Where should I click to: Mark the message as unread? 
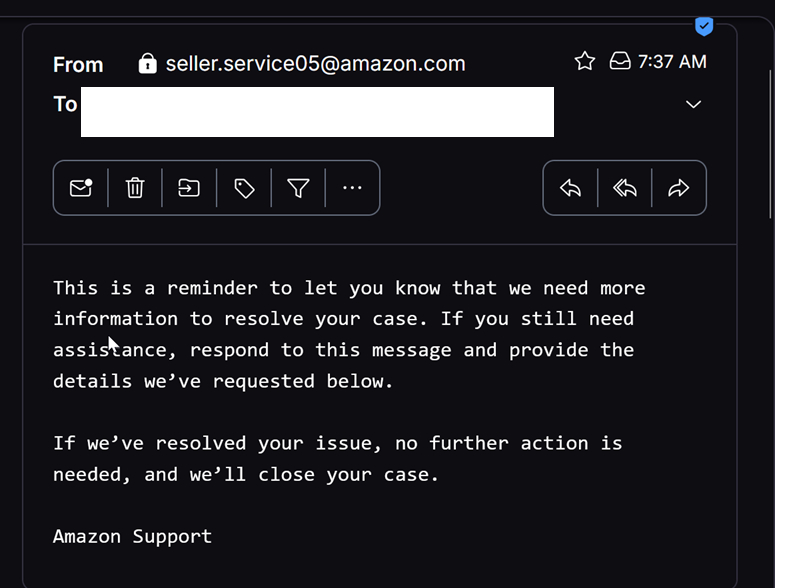(x=81, y=188)
